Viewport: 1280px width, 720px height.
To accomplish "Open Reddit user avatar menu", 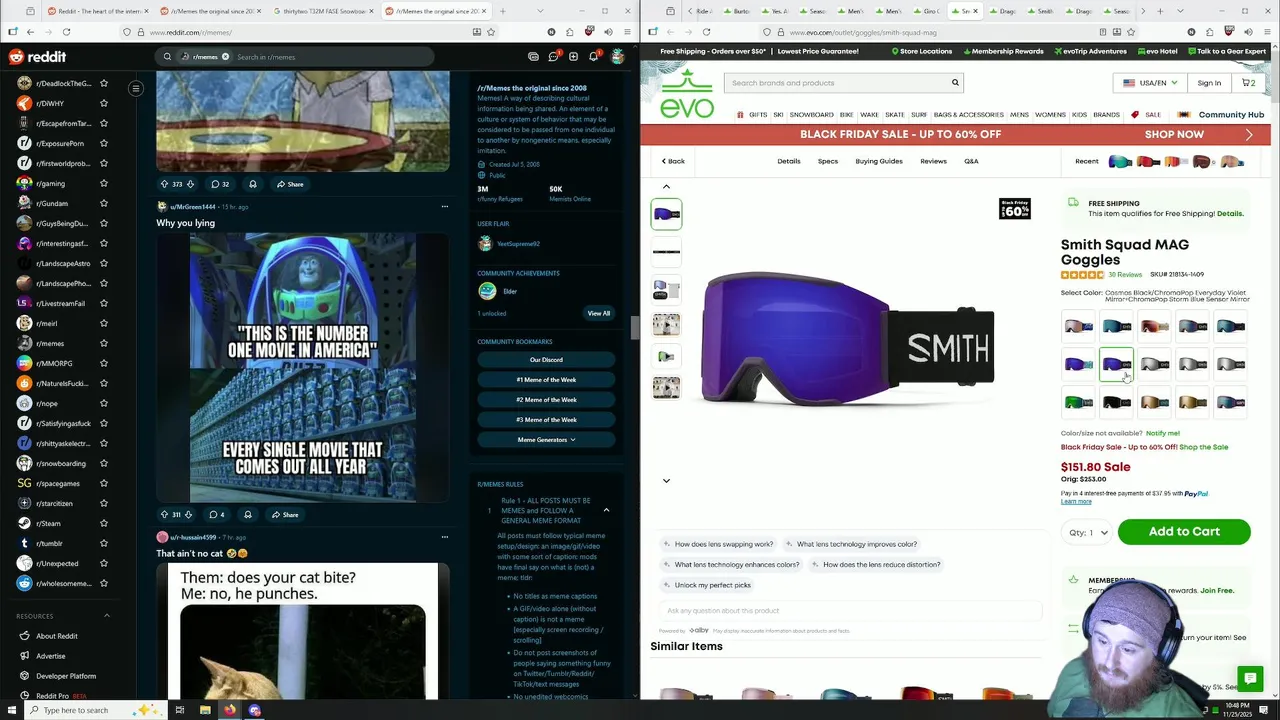I will click(618, 57).
